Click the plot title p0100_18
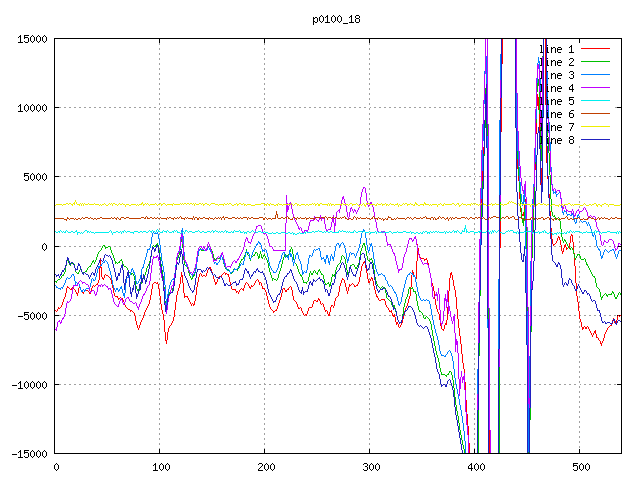Image resolution: width=640 pixels, height=480 pixels. tap(336, 19)
